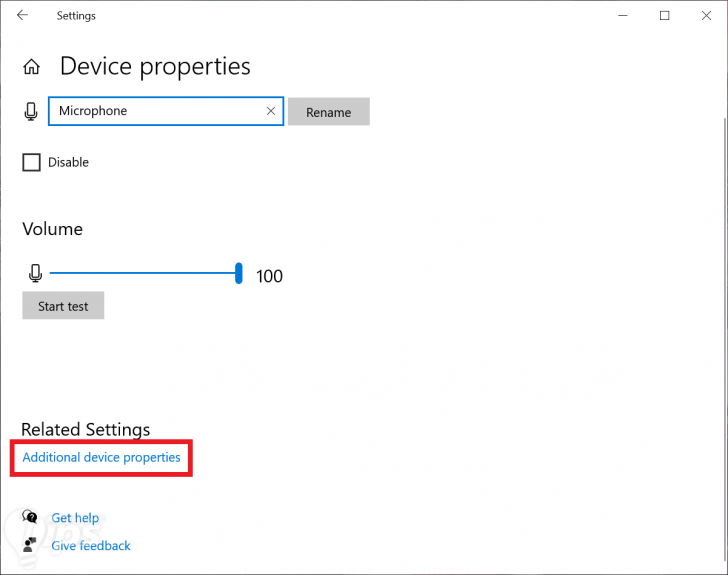Clear the device name with X icon
The image size is (728, 575).
(271, 111)
